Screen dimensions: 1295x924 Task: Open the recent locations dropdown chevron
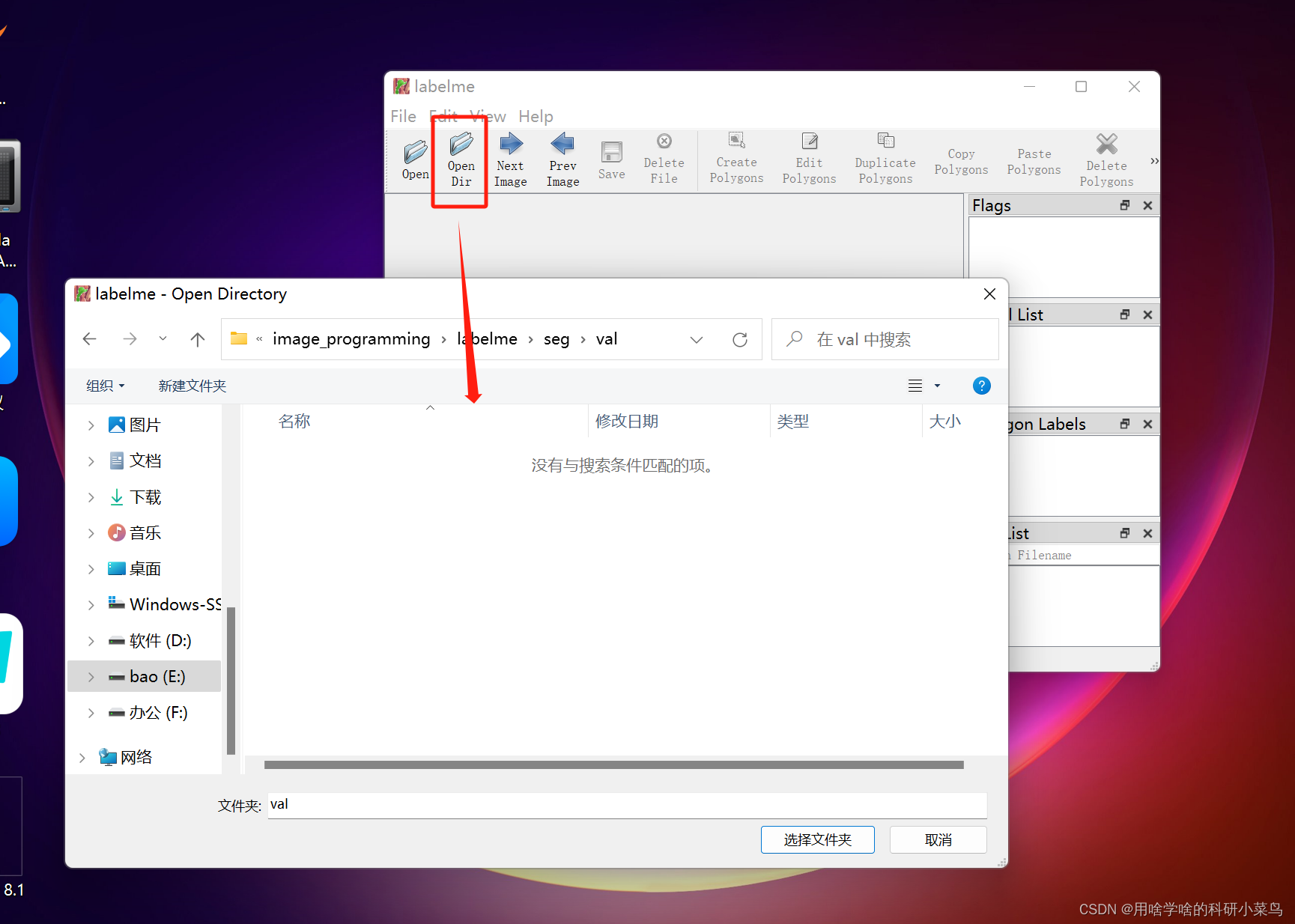point(163,339)
